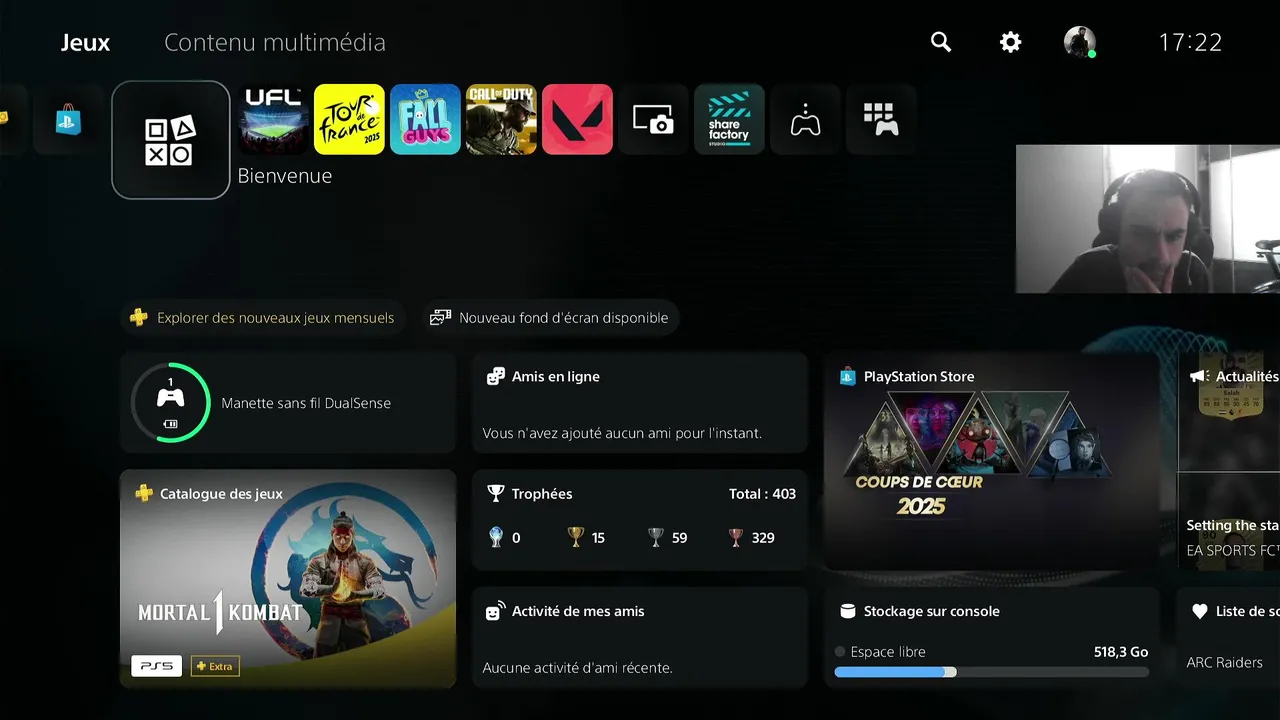Open Share Factory Studio app
The width and height of the screenshot is (1280, 720).
(729, 119)
